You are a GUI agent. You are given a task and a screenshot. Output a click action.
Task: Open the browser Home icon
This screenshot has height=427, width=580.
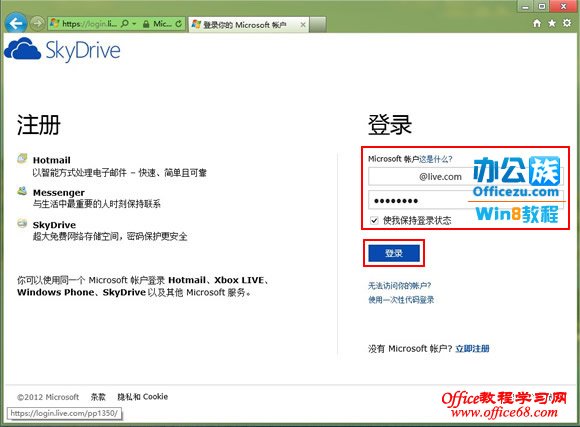point(537,23)
